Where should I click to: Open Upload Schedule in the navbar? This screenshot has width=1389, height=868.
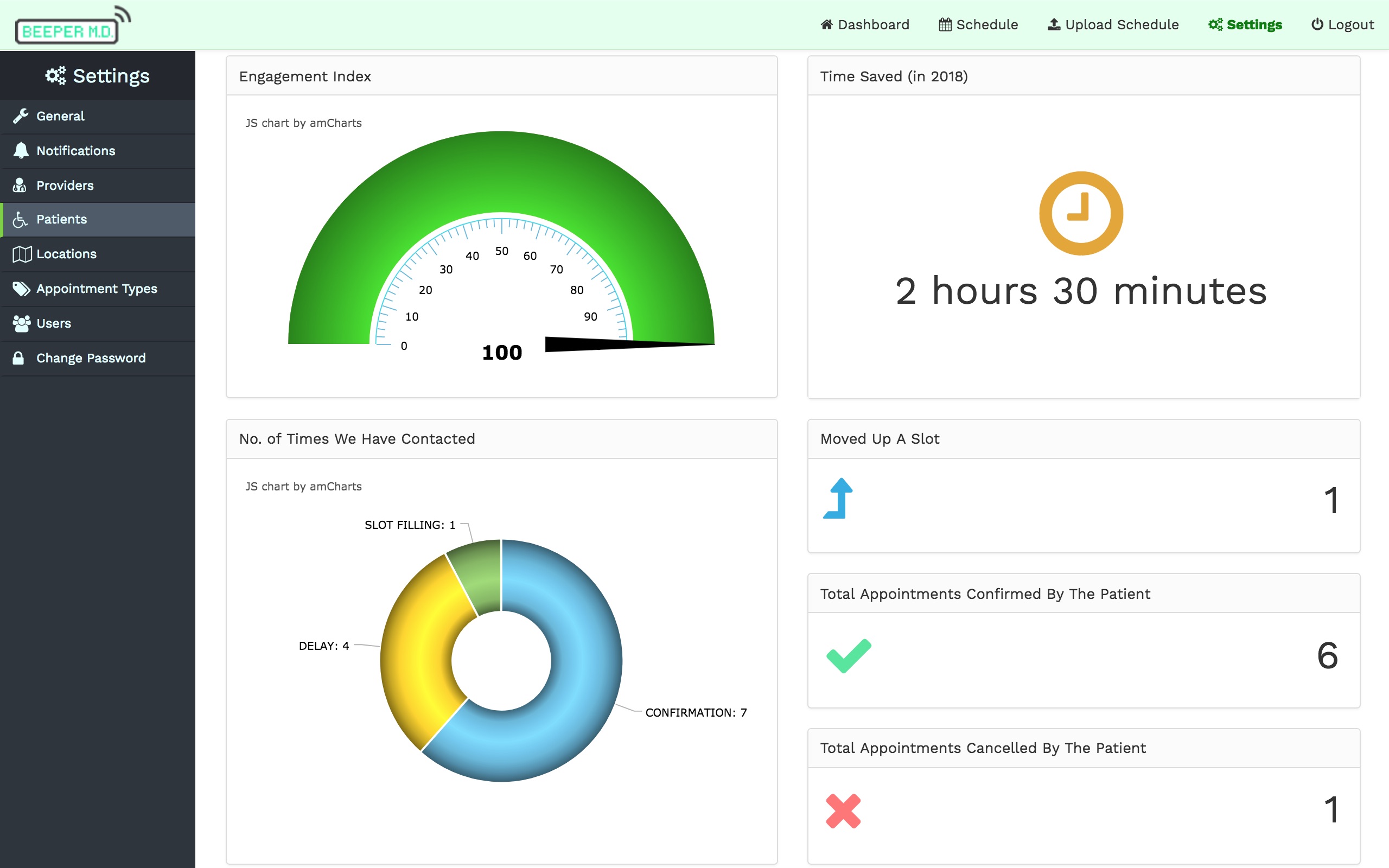[x=1113, y=25]
